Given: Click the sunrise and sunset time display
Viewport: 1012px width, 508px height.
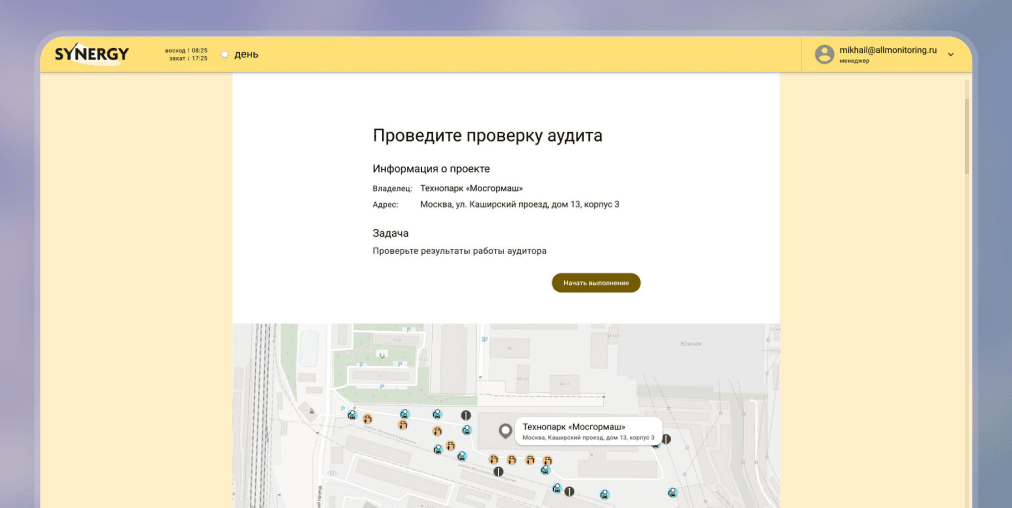Looking at the screenshot, I should coord(188,54).
